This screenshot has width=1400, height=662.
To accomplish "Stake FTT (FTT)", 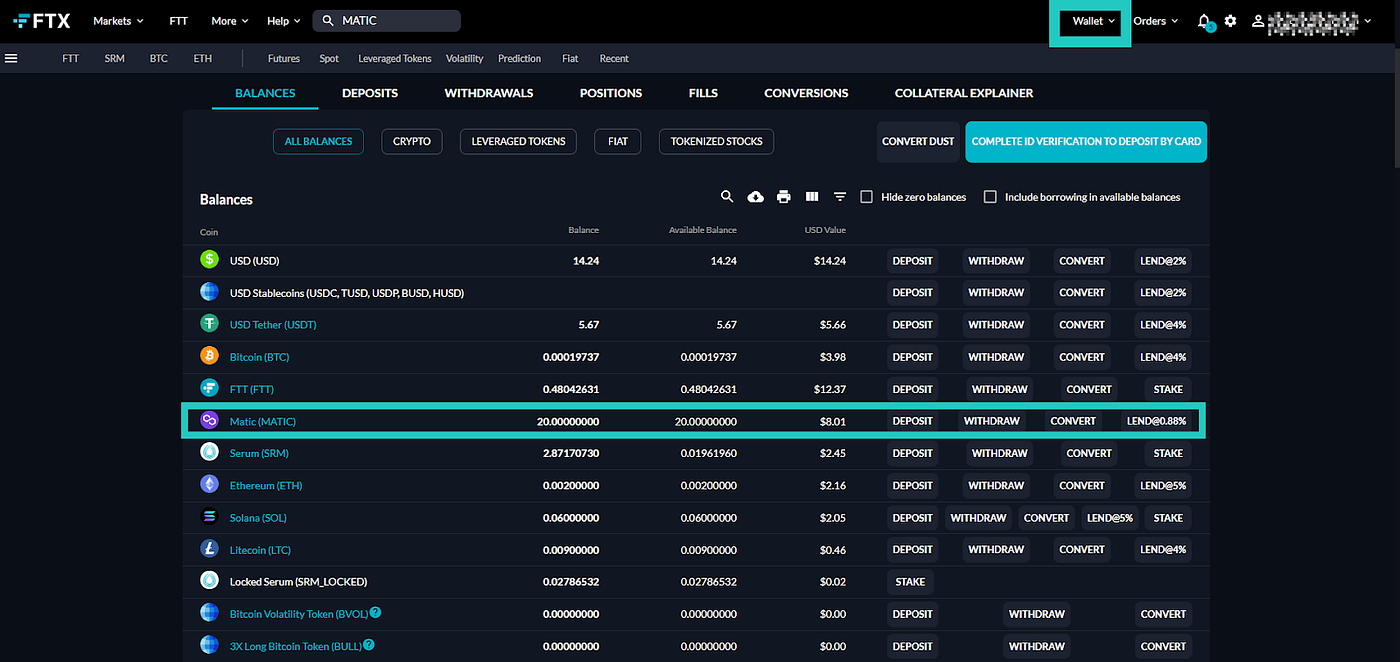I will (1168, 389).
